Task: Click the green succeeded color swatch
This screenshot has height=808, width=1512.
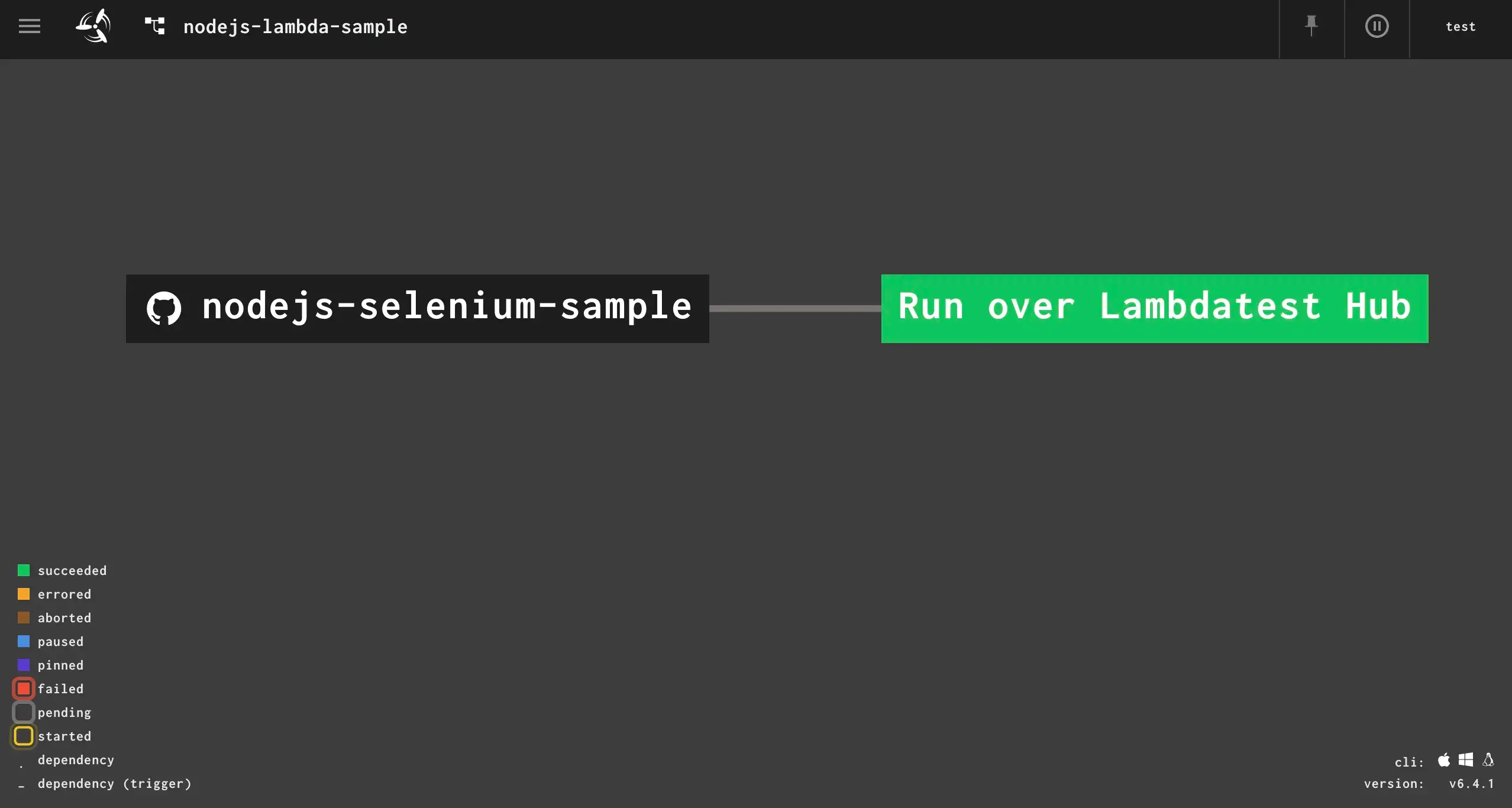Action: click(24, 570)
